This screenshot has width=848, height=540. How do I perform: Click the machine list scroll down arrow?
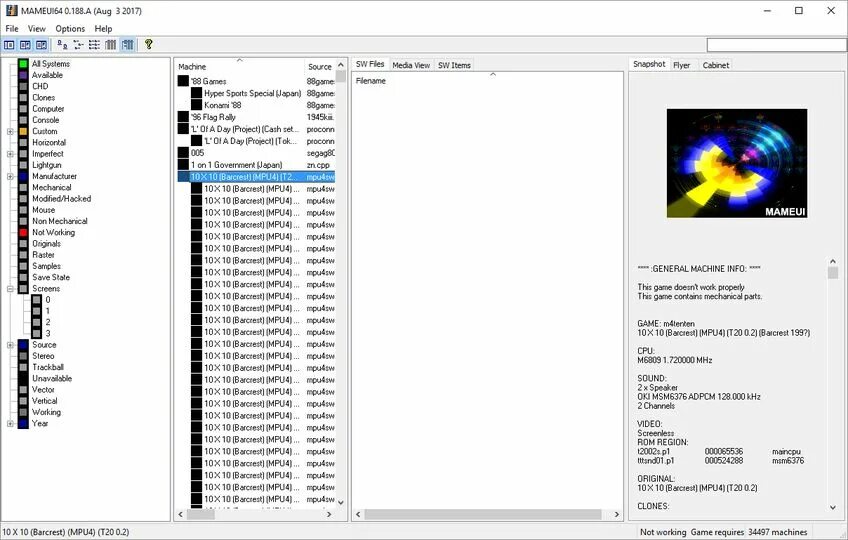(x=341, y=503)
